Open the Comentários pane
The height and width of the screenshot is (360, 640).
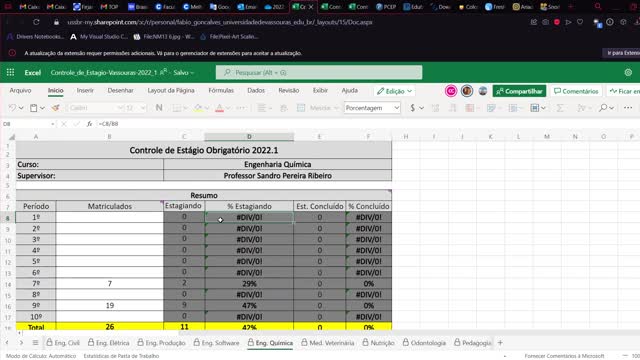coord(576,91)
